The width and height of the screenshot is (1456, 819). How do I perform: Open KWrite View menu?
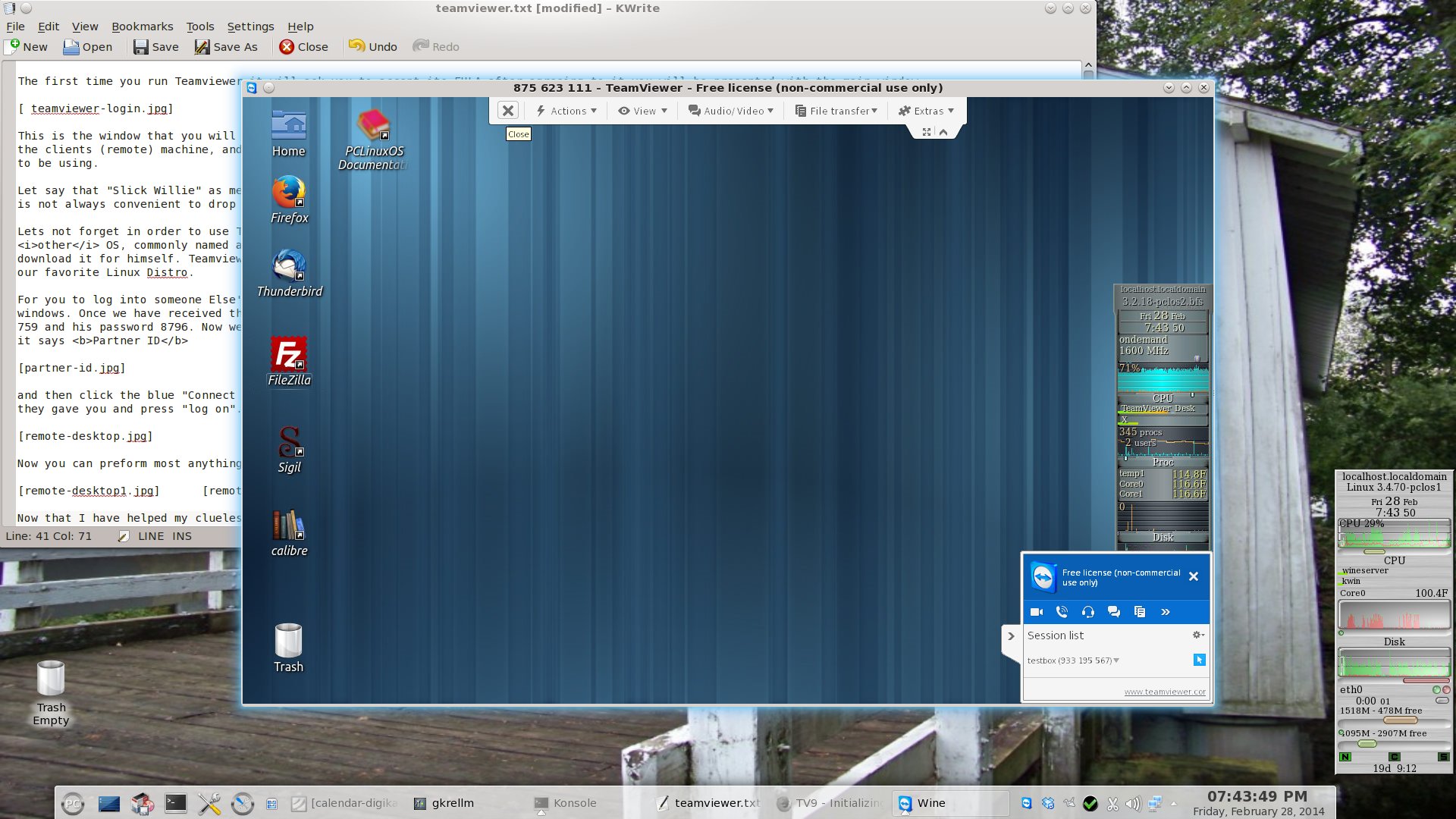point(85,27)
